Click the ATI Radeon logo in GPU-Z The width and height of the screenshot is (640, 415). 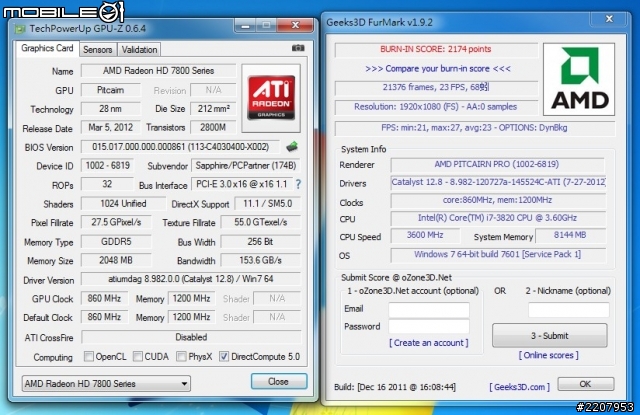(271, 98)
